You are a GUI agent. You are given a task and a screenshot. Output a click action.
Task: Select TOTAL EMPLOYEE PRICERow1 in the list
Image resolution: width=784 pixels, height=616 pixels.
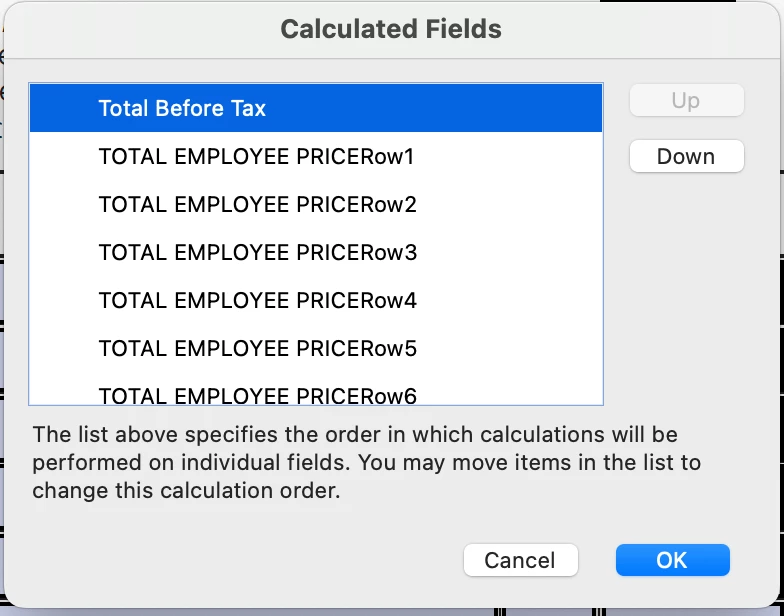pos(256,156)
